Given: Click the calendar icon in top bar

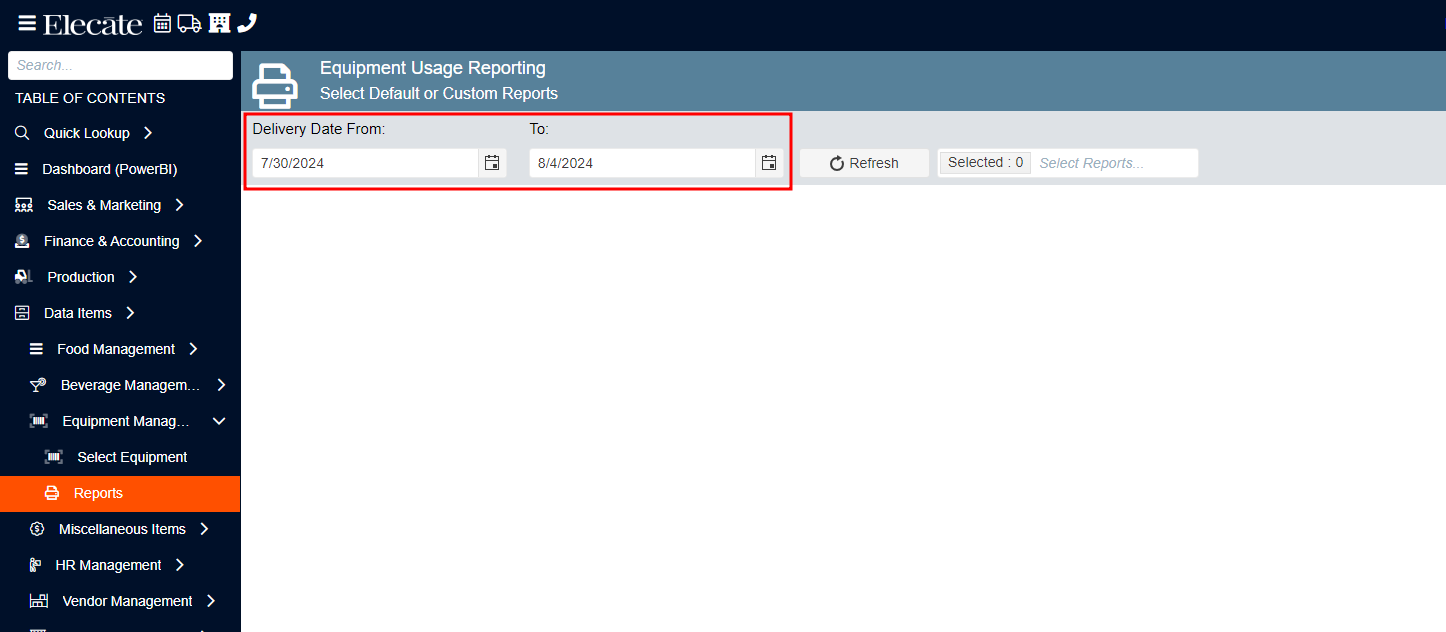Looking at the screenshot, I should coord(162,23).
